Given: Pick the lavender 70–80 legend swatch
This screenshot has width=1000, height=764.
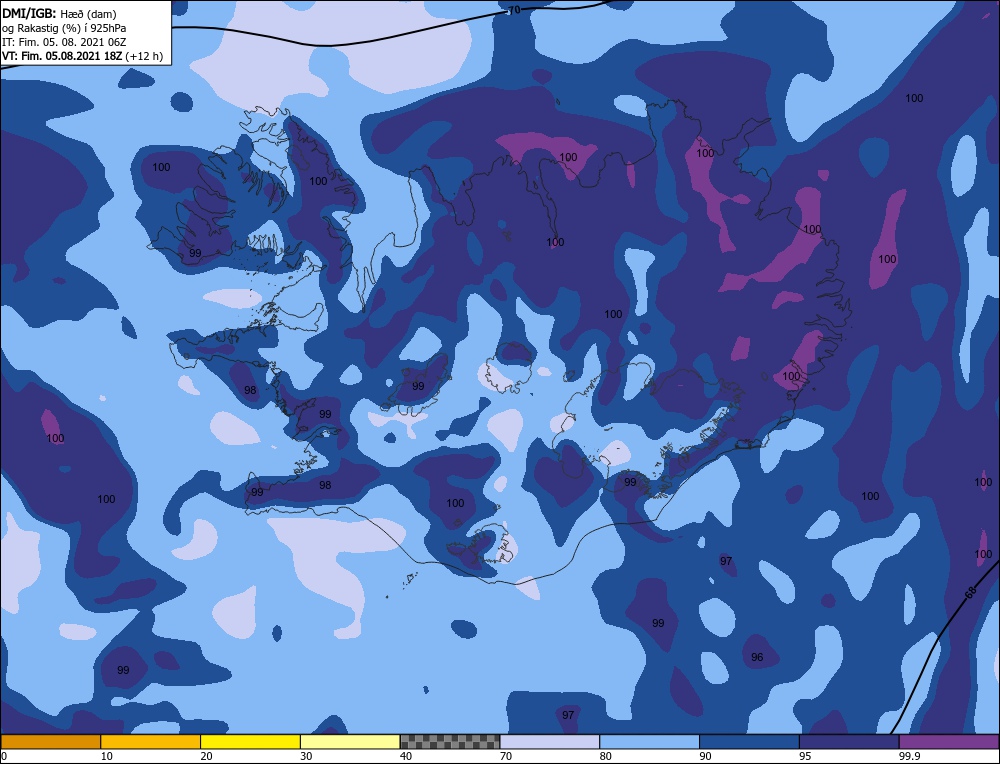Looking at the screenshot, I should tap(550, 741).
